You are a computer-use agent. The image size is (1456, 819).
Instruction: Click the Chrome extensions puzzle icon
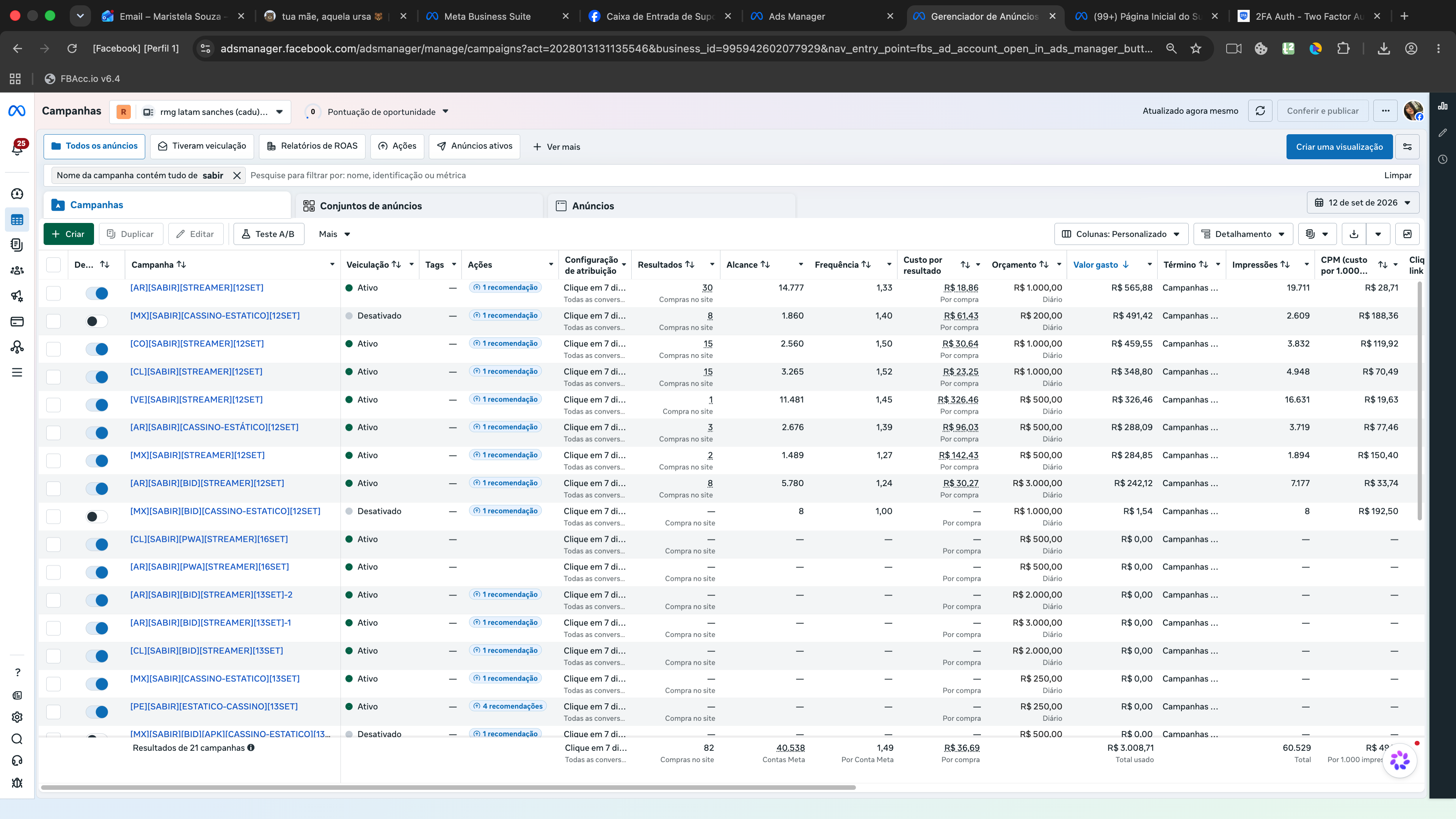(1343, 49)
